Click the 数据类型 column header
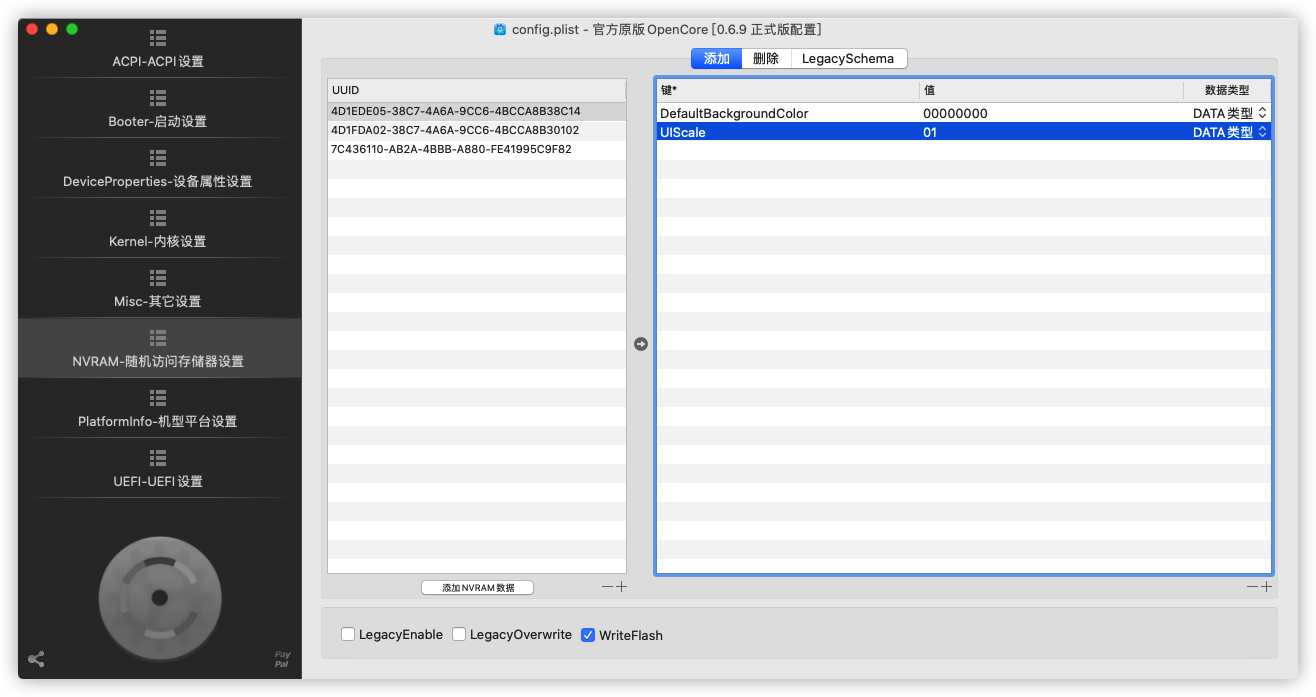The image size is (1316, 697). pyautogui.click(x=1227, y=90)
